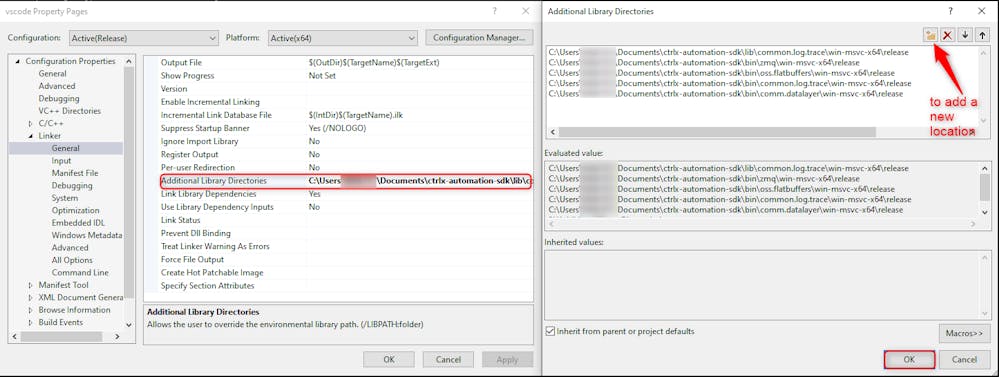Select Link Library Dependencies property
The width and height of the screenshot is (999, 377).
point(345,194)
